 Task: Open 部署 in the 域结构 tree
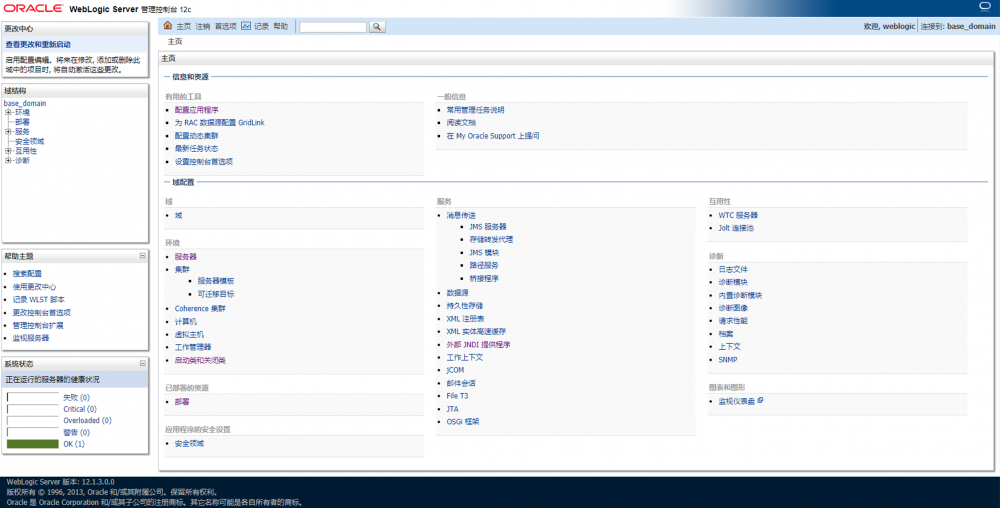(22, 122)
